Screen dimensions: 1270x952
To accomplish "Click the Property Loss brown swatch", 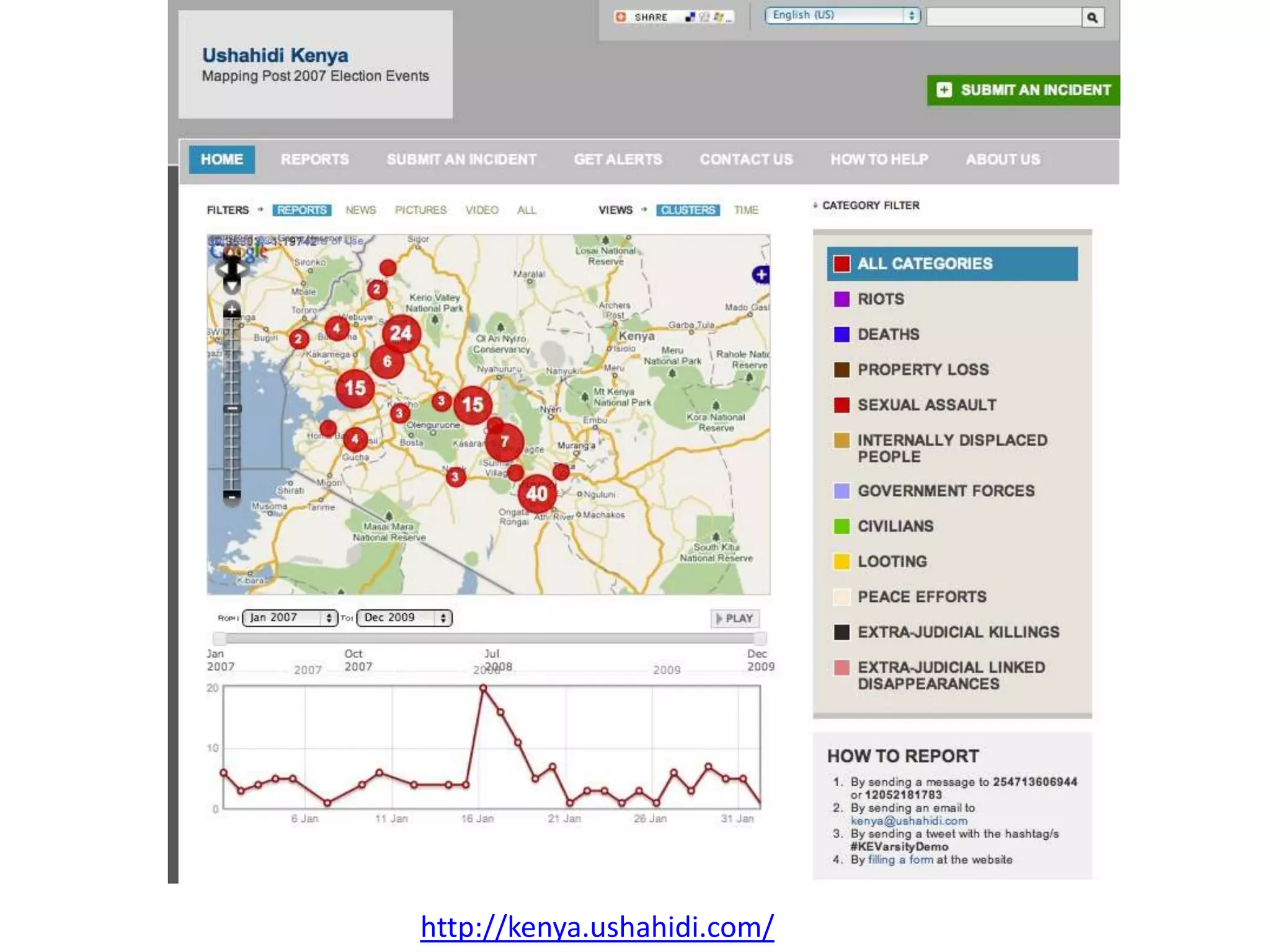I will tap(841, 370).
